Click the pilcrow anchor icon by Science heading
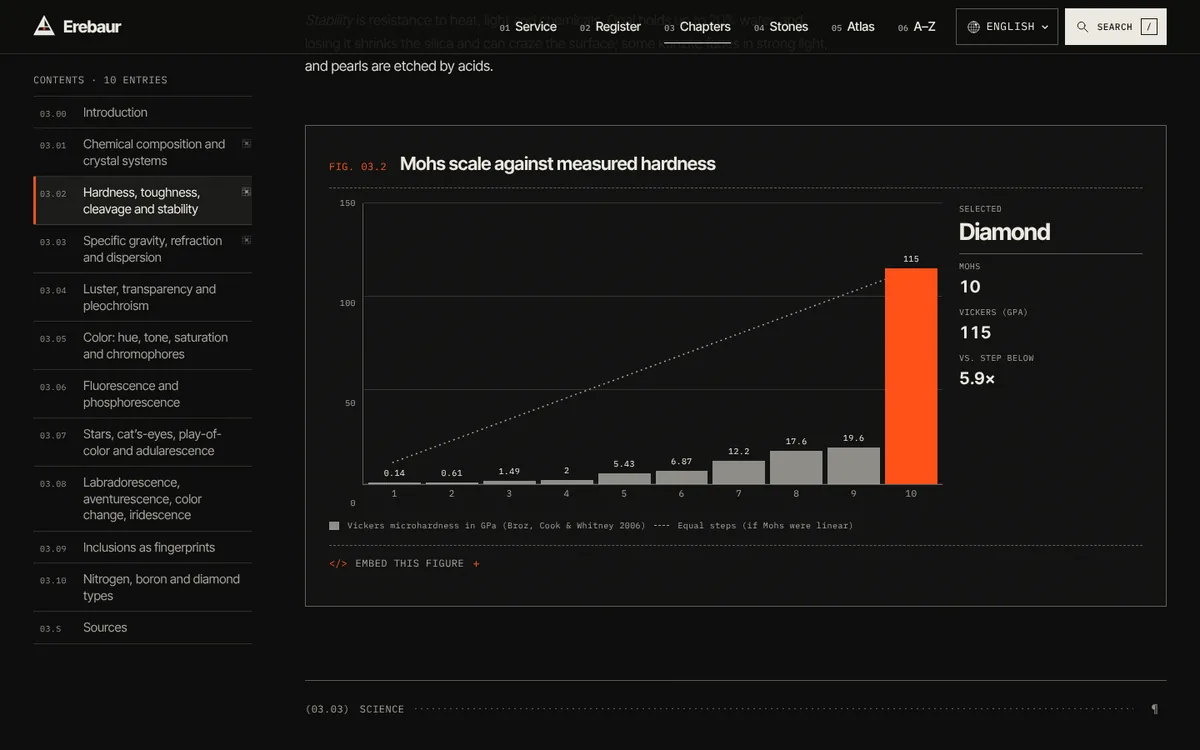 [1155, 709]
